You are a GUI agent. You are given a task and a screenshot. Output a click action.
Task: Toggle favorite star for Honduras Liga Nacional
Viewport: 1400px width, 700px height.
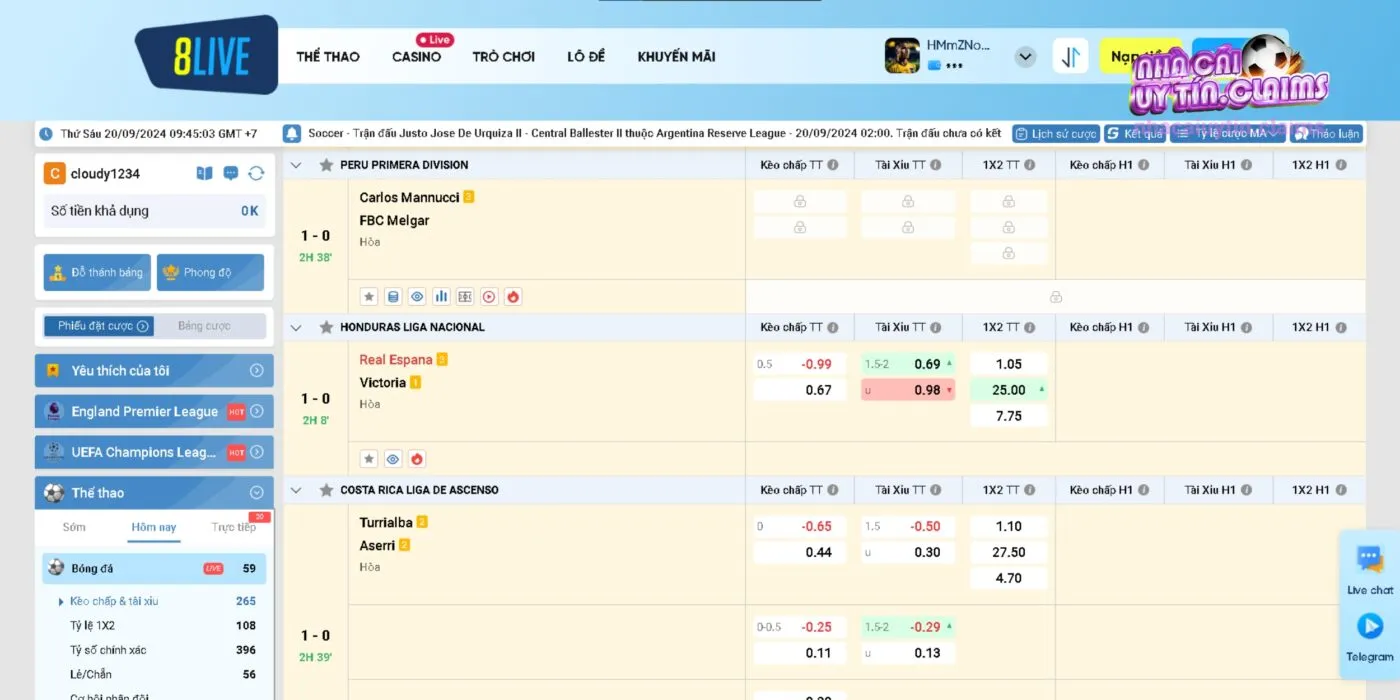tap(326, 327)
